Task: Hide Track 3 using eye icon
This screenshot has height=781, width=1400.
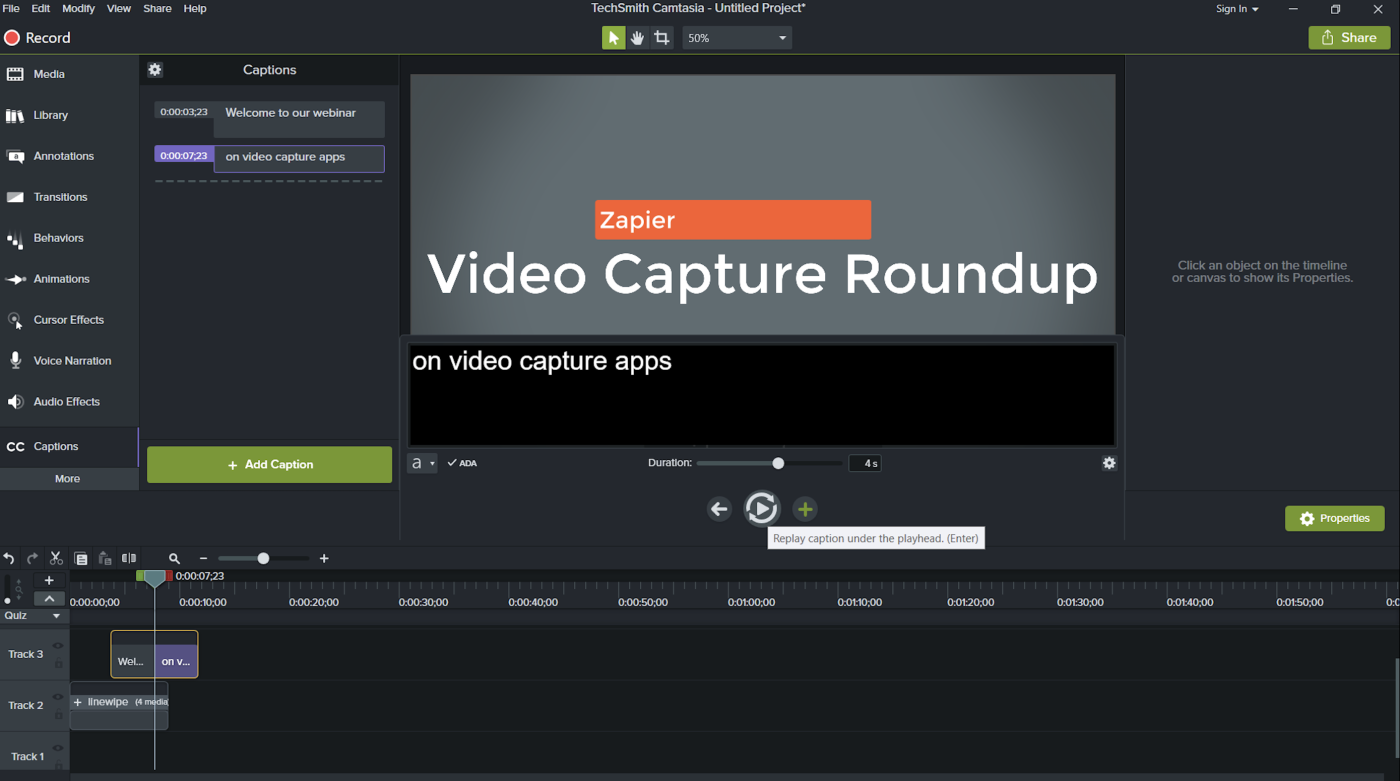Action: coord(58,646)
